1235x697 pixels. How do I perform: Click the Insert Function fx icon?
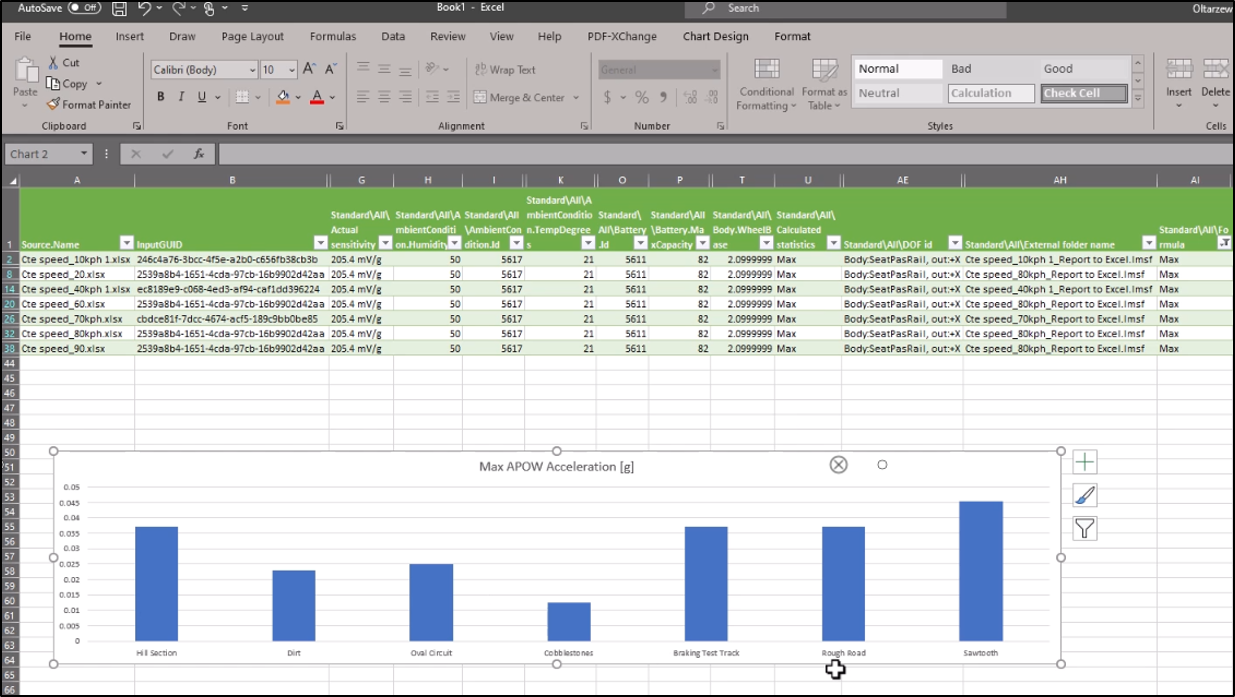tap(199, 154)
